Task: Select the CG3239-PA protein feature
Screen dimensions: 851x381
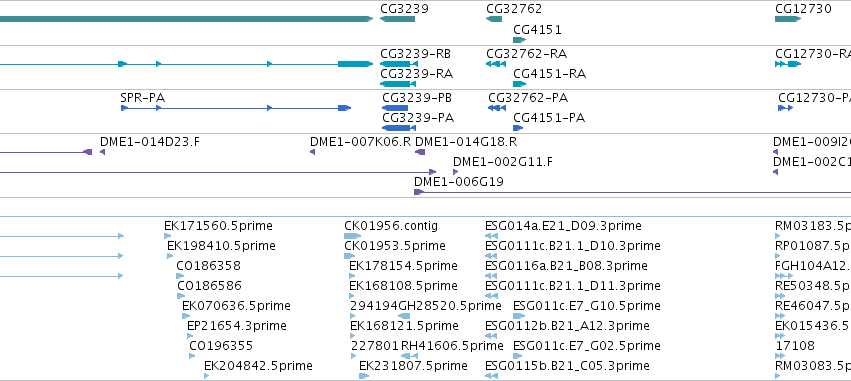Action: pos(399,128)
